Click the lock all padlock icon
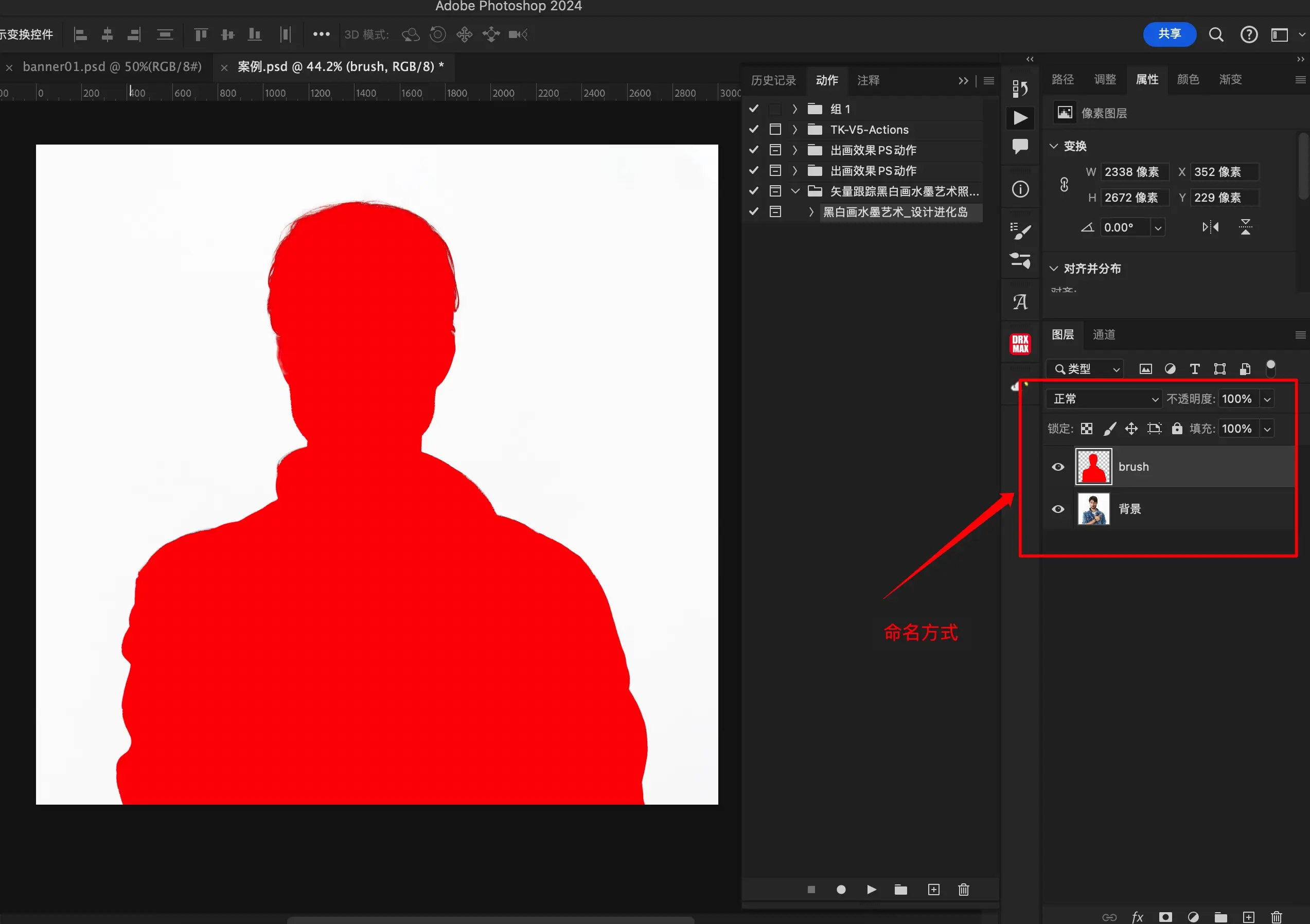The width and height of the screenshot is (1310, 924). [1177, 429]
